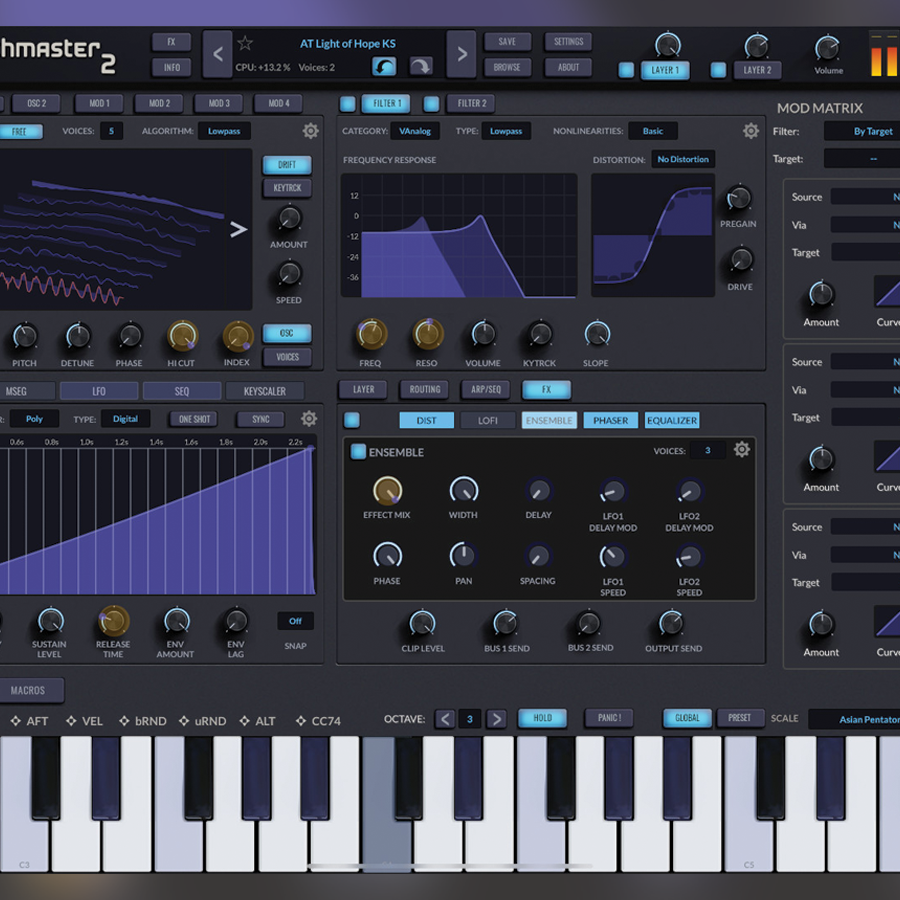The height and width of the screenshot is (900, 900).
Task: Toggle DRIFT button on oscillator
Action: pyautogui.click(x=287, y=165)
